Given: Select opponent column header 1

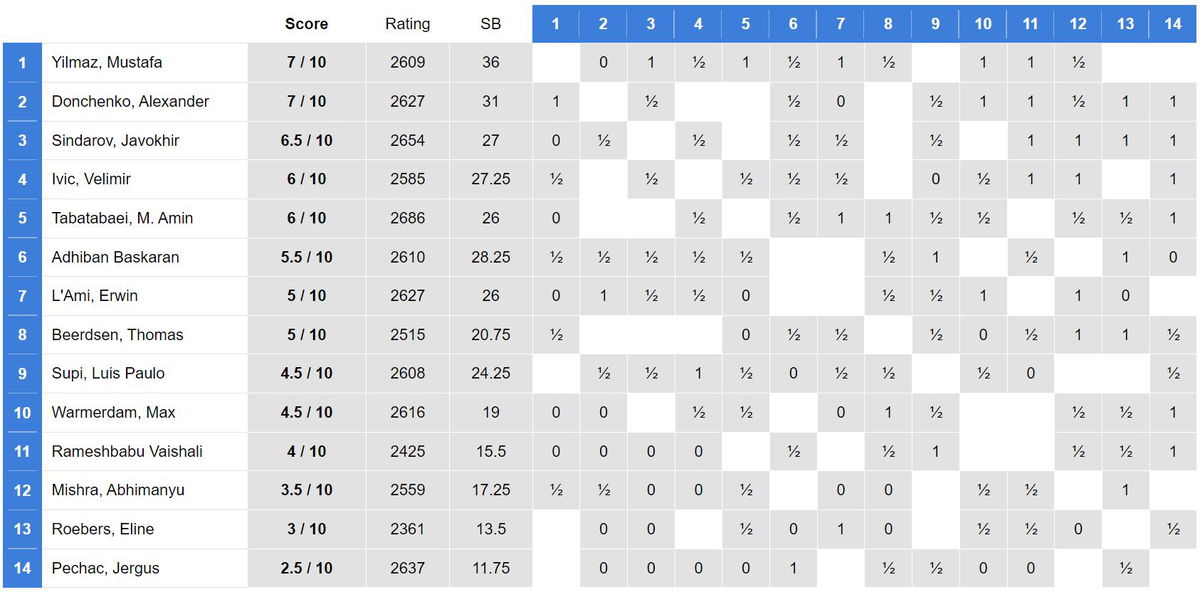Looking at the screenshot, I should point(556,23).
